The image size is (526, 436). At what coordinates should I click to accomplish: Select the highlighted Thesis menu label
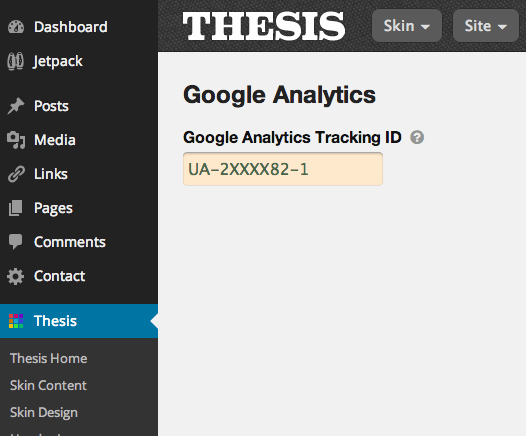tap(55, 321)
